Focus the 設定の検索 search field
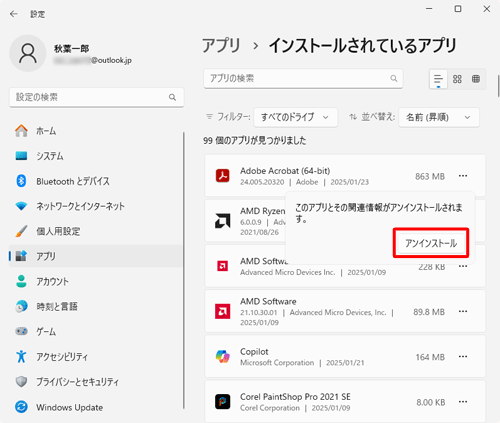Viewport: 500px width, 423px height. click(x=96, y=97)
